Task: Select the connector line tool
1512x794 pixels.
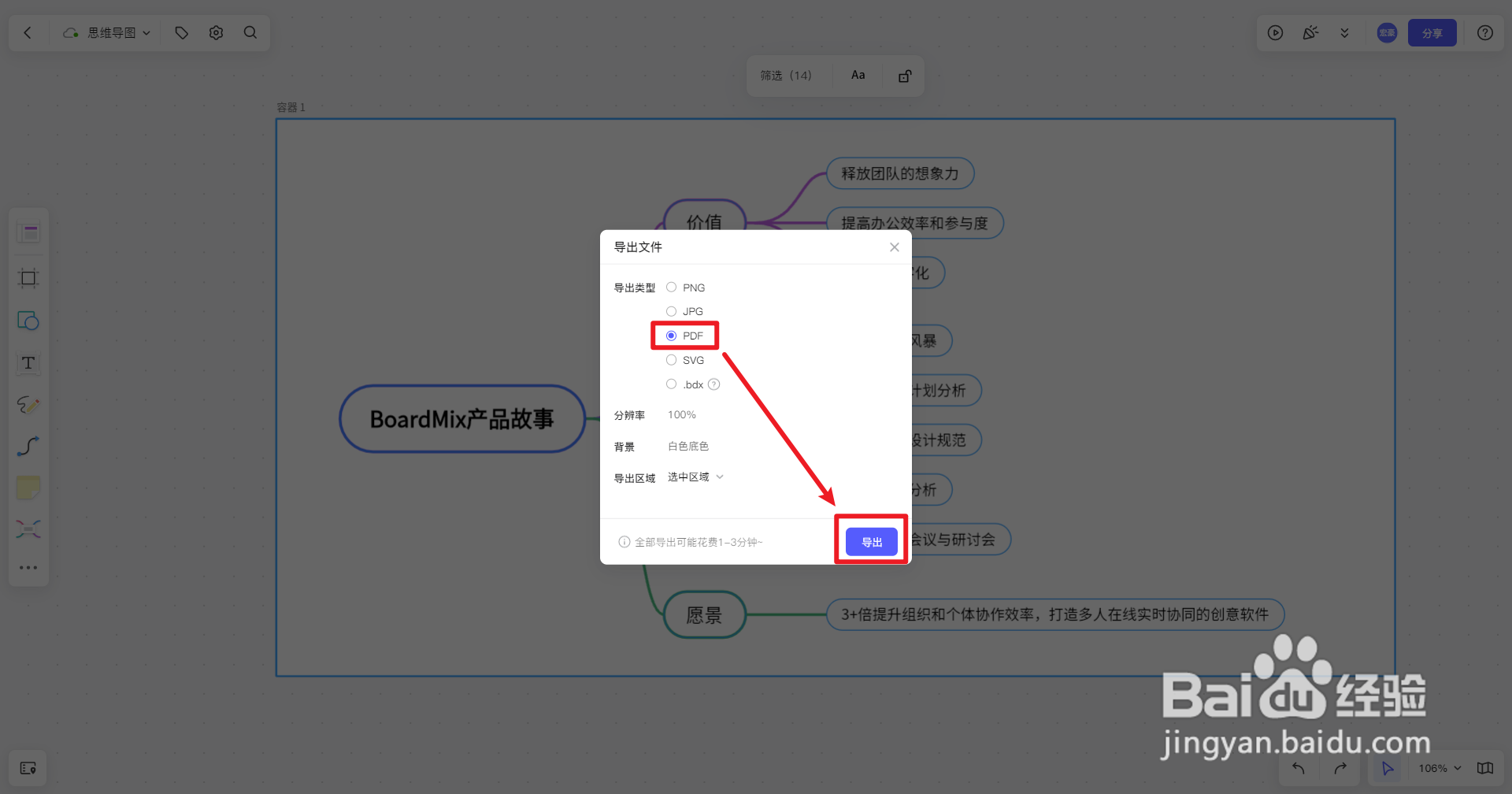Action: click(28, 447)
